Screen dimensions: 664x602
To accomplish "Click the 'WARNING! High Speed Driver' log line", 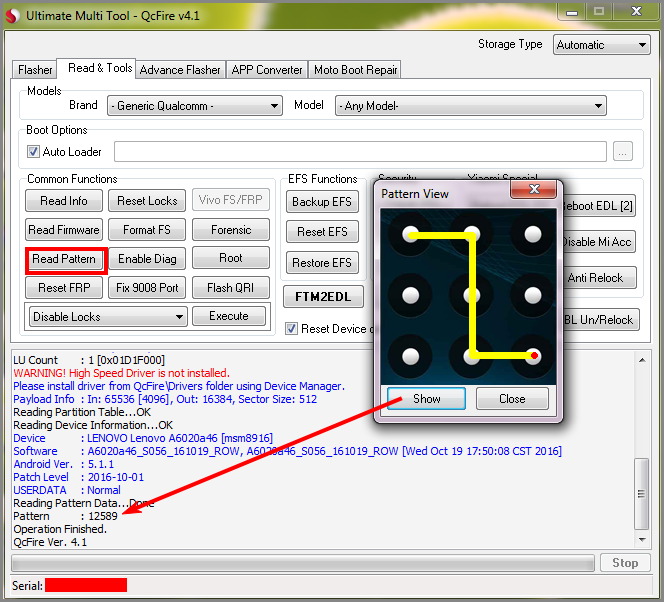I will (121, 373).
